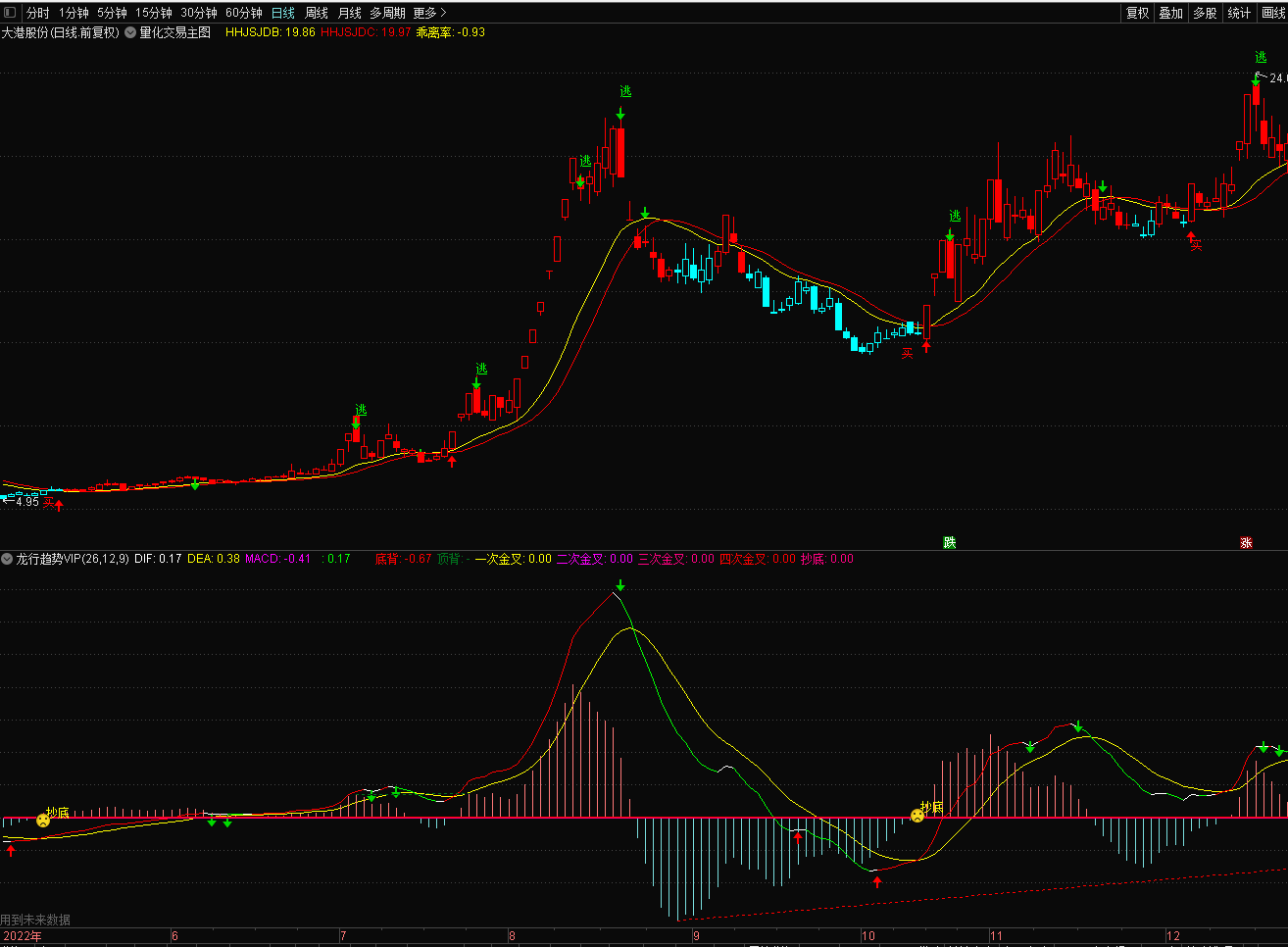Click the HHJSJDC: 19.97 value
1288x947 pixels.
click(x=366, y=32)
